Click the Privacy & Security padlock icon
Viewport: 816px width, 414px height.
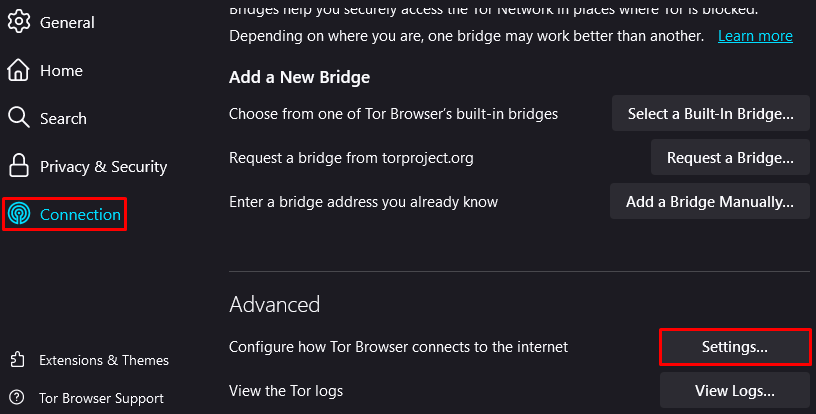point(19,166)
